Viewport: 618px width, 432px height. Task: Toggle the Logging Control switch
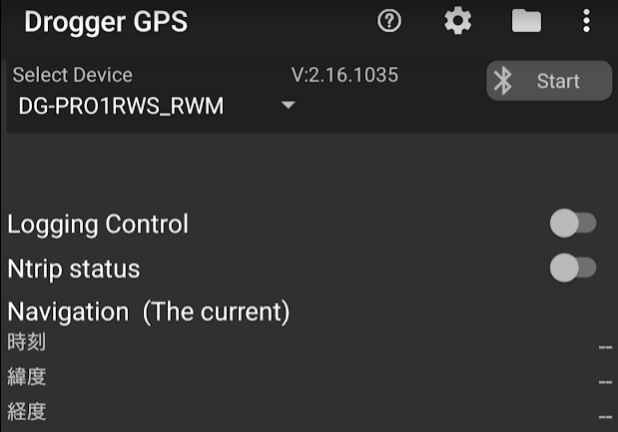573,223
